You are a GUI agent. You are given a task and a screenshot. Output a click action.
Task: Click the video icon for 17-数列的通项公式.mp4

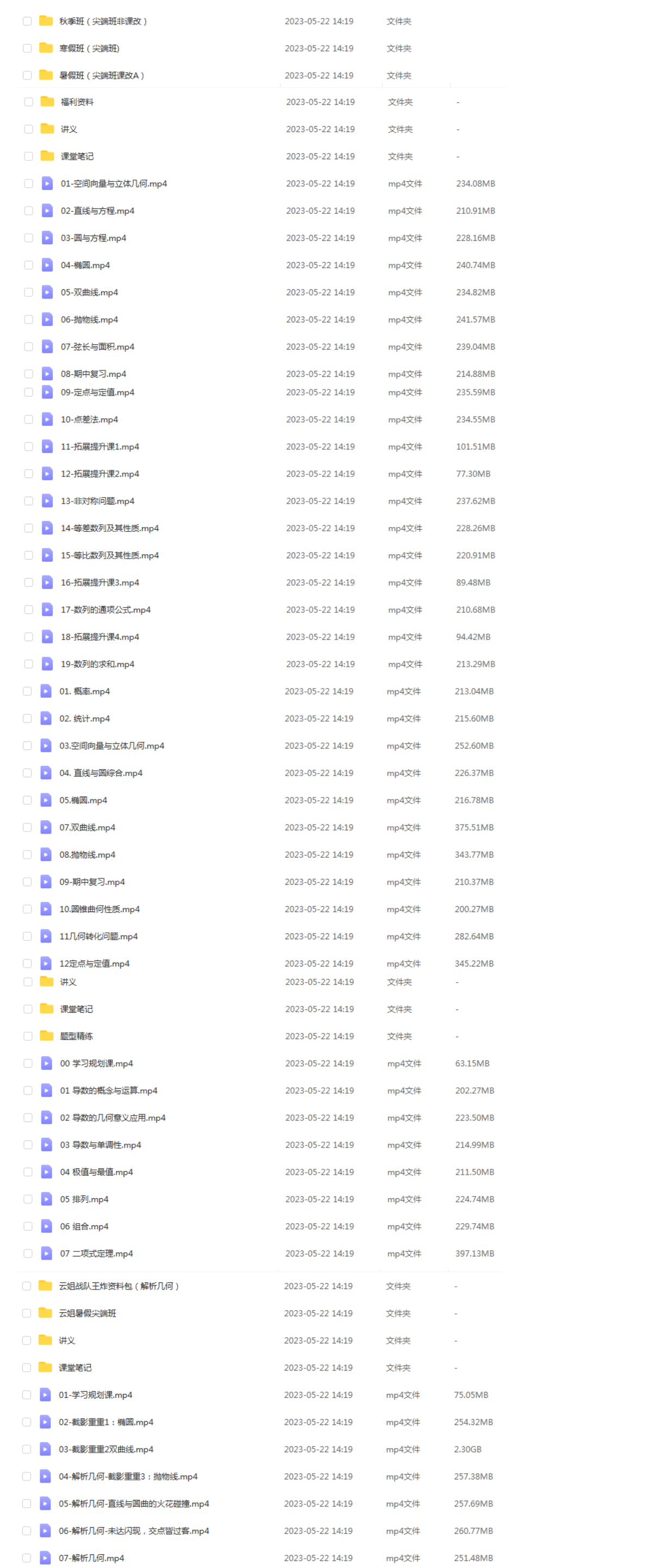pyautogui.click(x=47, y=609)
